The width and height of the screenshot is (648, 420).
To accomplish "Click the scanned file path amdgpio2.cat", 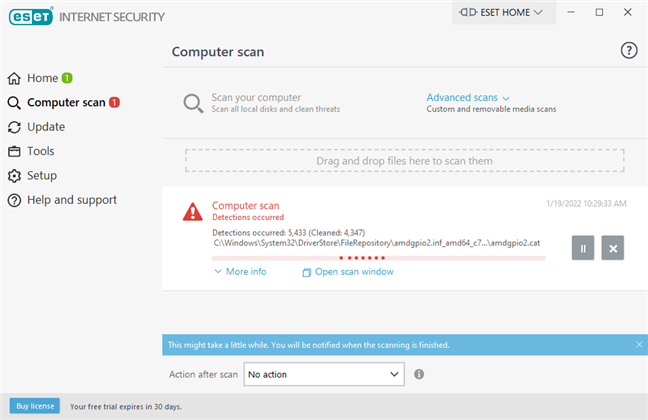I will click(376, 243).
